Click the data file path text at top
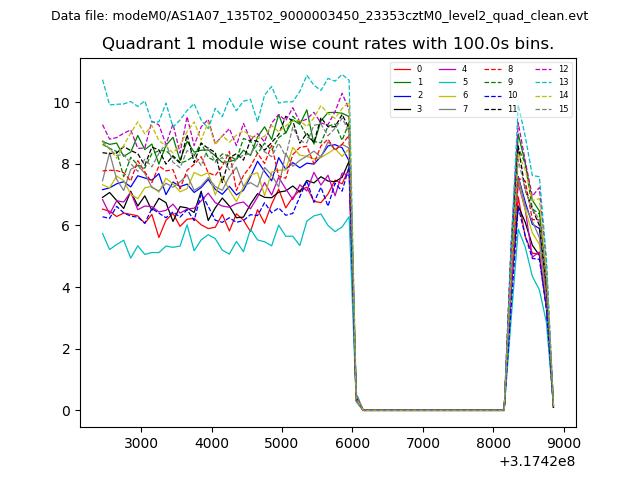640x480 pixels. click(319, 16)
